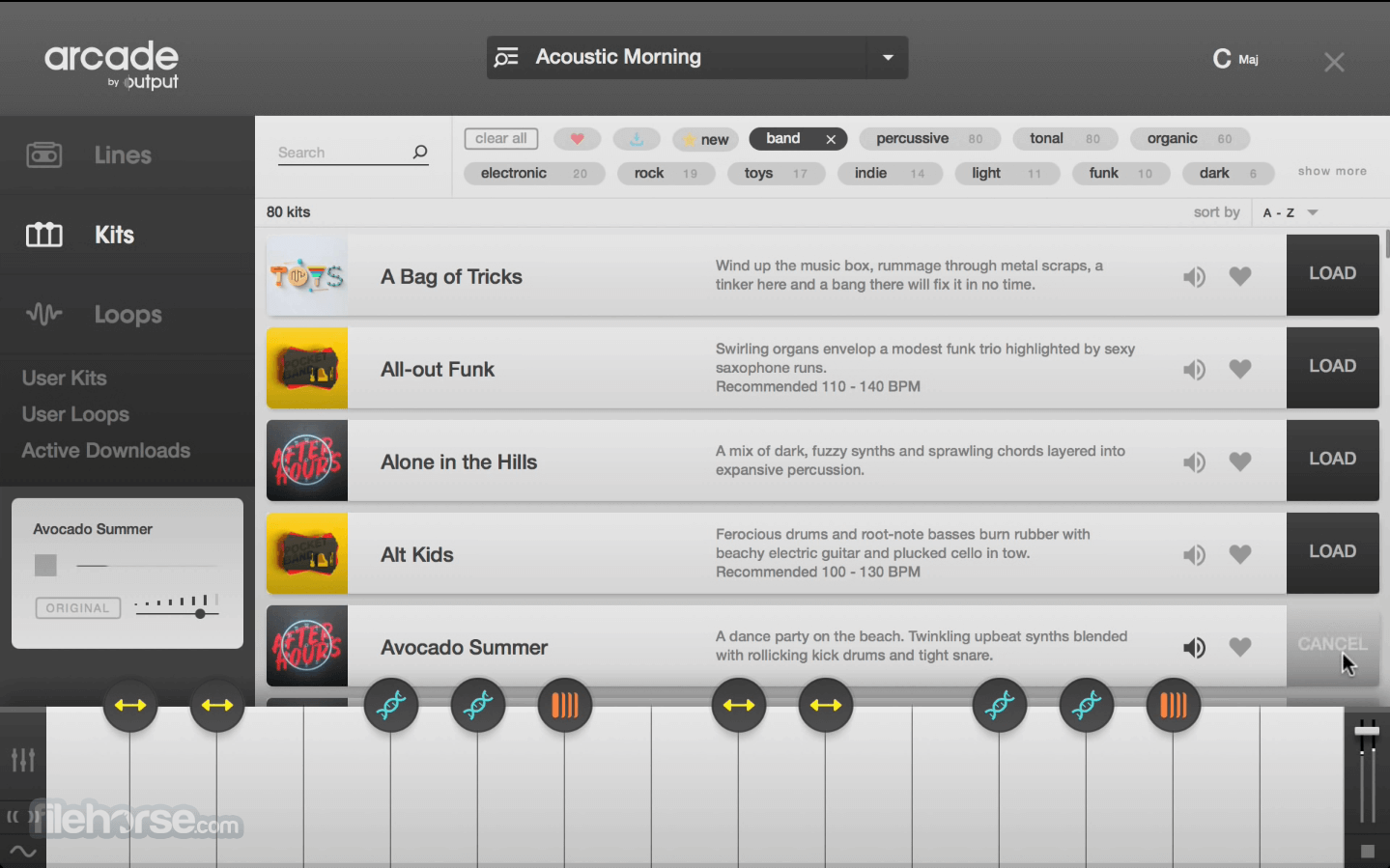Screen dimensions: 1390x868
Task: Load the Alone in the Hills kit
Action: (x=1332, y=460)
